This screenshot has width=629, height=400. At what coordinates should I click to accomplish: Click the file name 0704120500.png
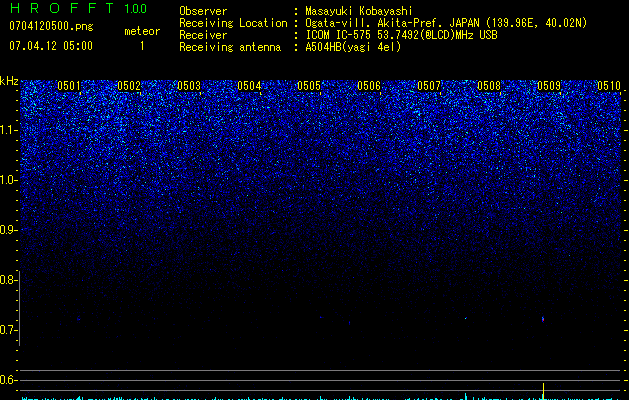pos(51,26)
